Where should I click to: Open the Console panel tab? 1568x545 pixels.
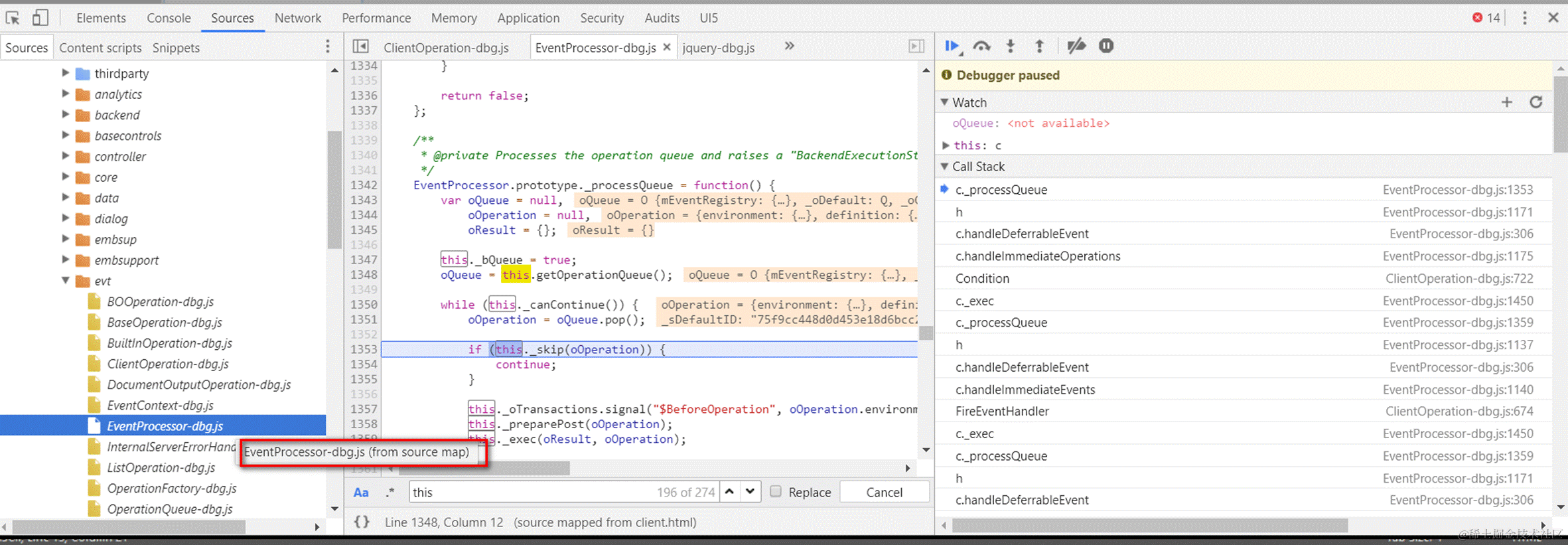[x=169, y=18]
